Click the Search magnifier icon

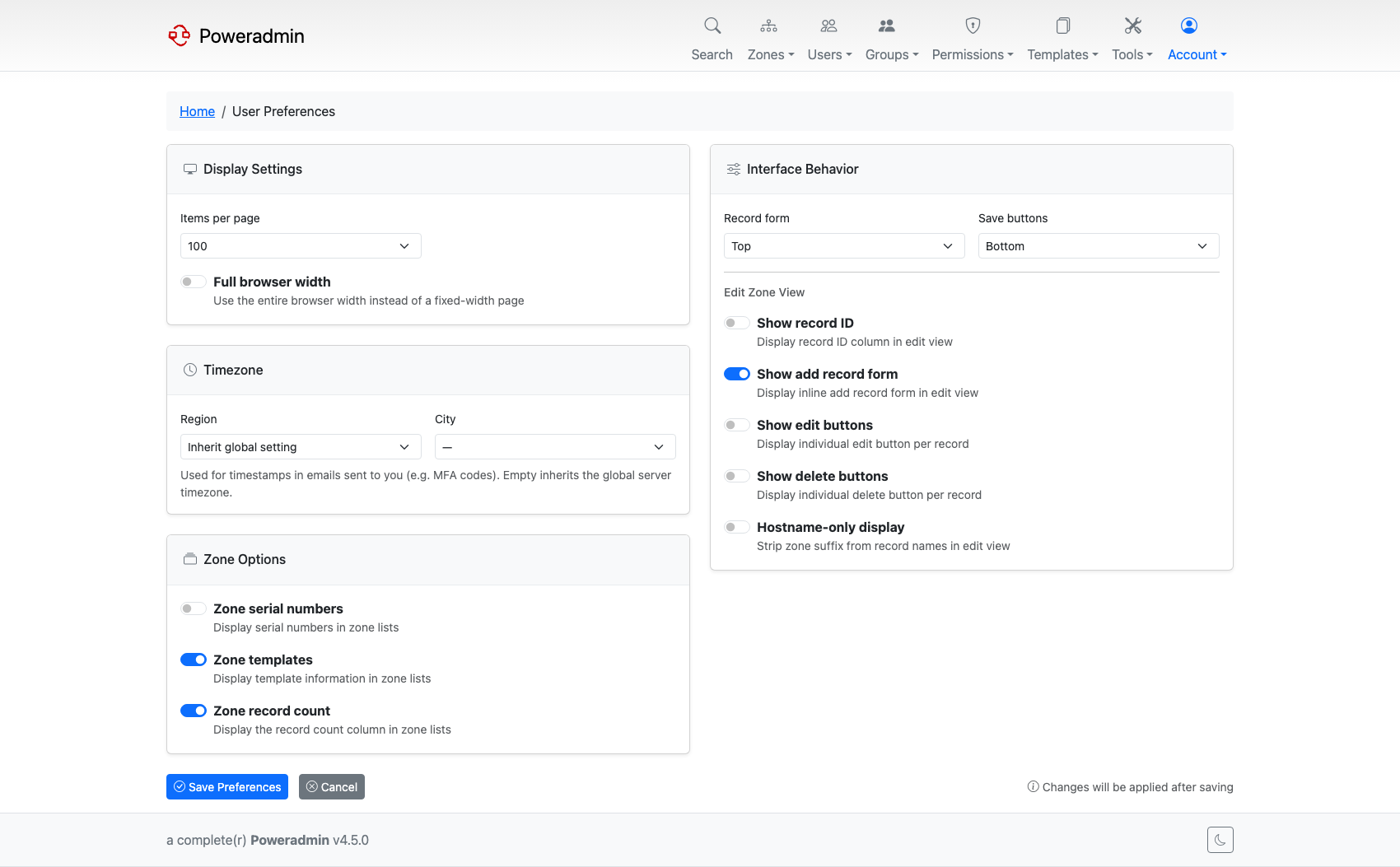click(712, 26)
